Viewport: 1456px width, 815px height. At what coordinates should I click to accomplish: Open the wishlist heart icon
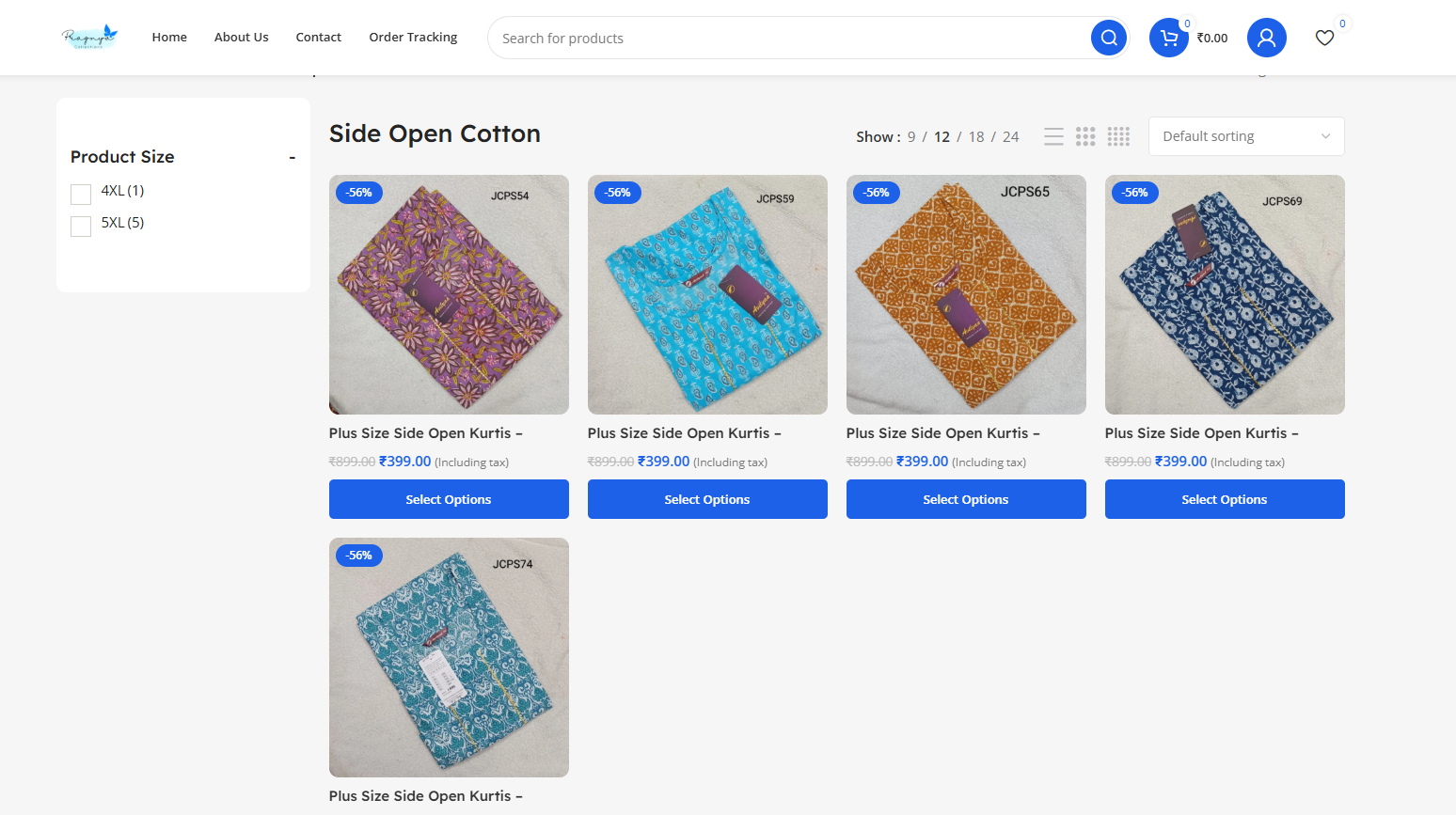(x=1324, y=38)
